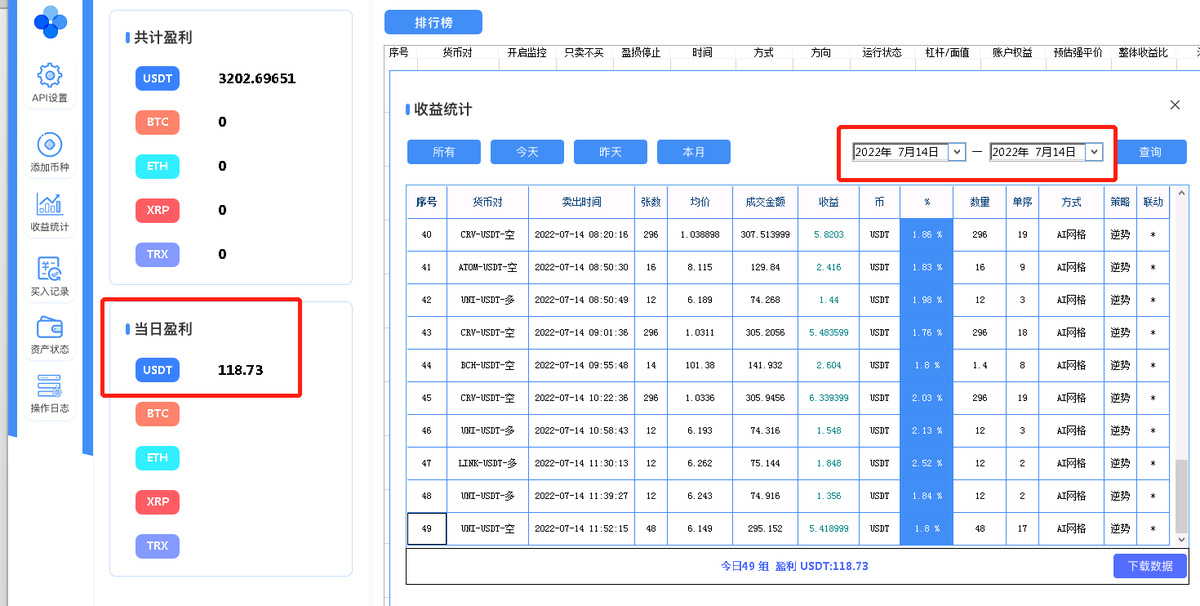Select row 41 ATOM-USDT-空
This screenshot has height=606, width=1200.
click(x=790, y=268)
